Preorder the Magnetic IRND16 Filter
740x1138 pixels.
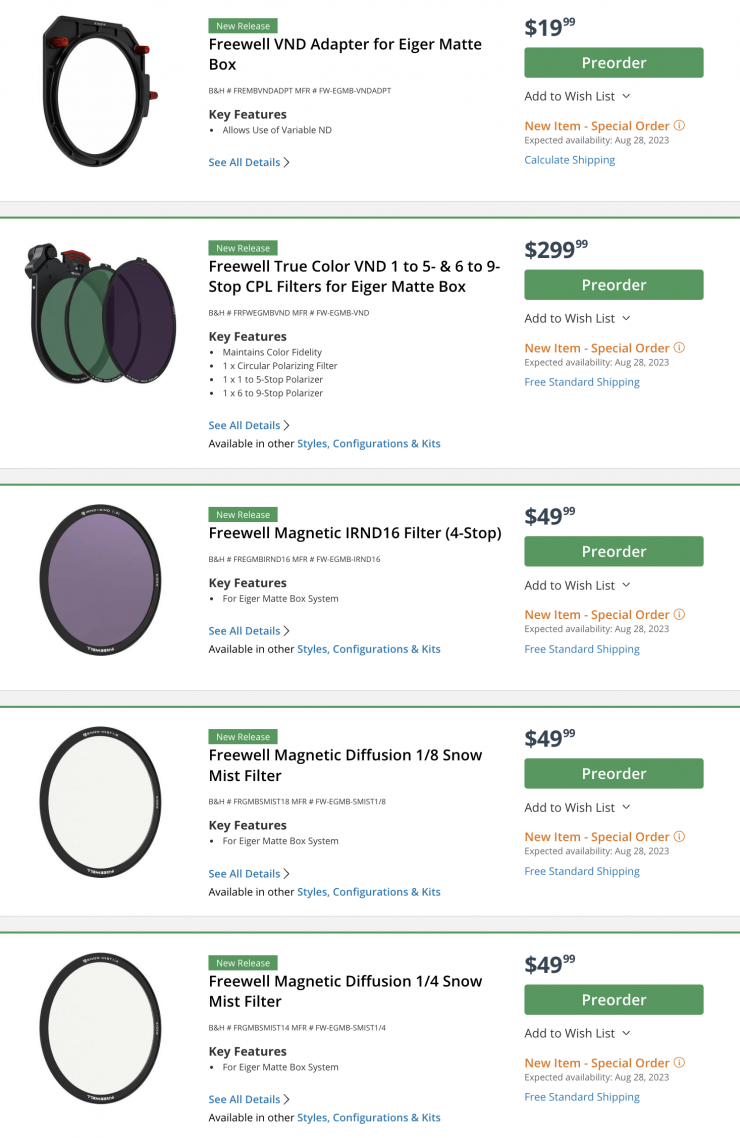(613, 551)
